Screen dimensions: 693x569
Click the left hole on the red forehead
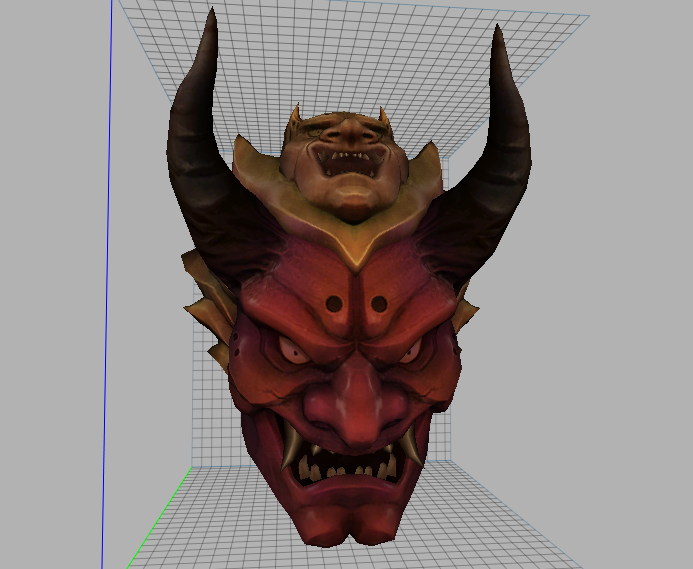334,303
